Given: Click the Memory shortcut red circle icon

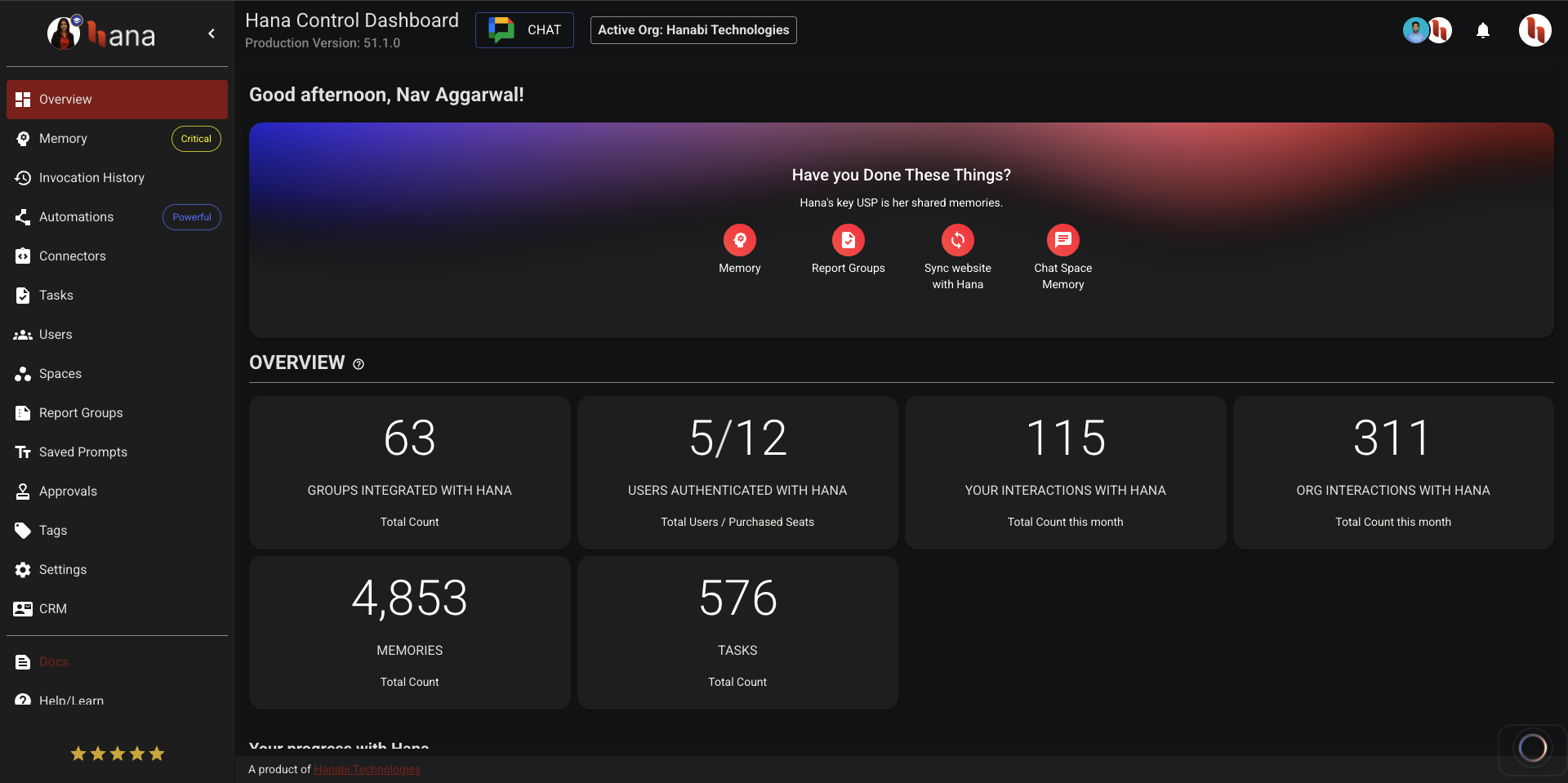Looking at the screenshot, I should [740, 240].
